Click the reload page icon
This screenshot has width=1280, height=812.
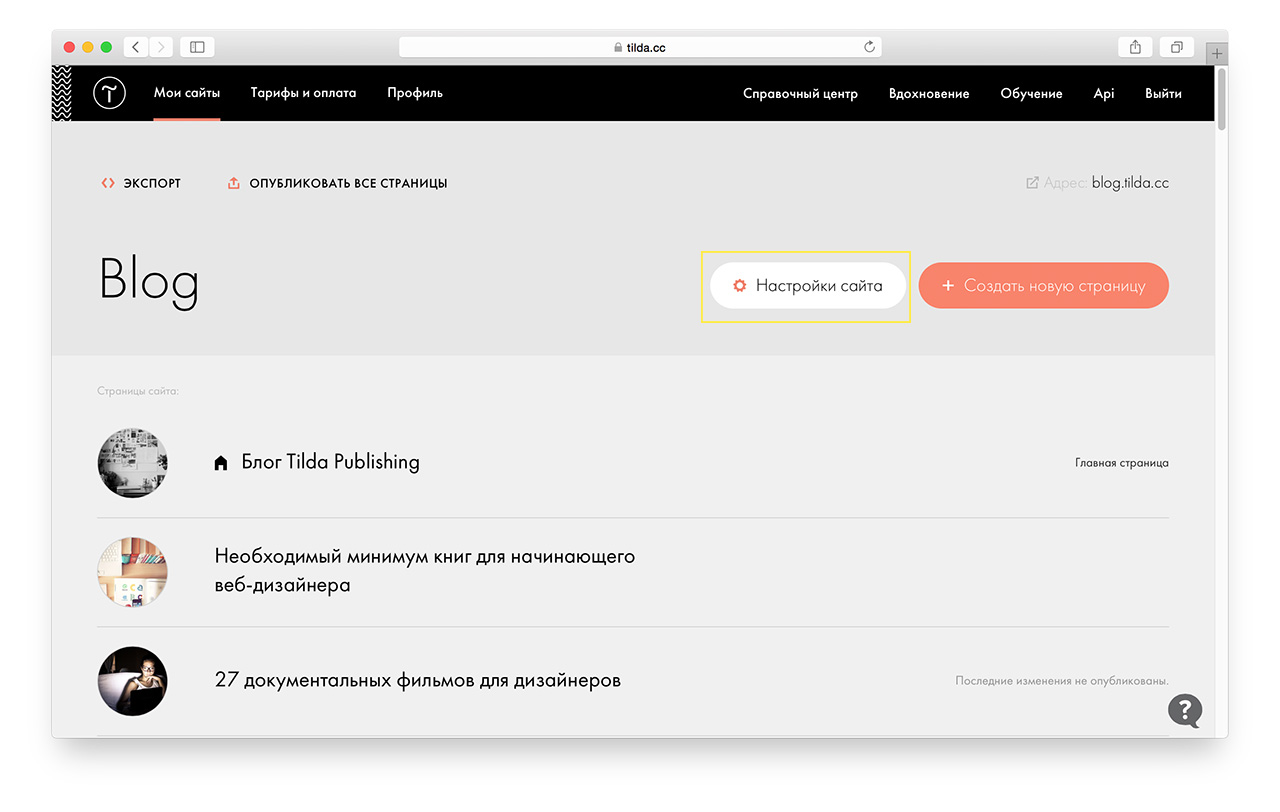pyautogui.click(x=869, y=47)
